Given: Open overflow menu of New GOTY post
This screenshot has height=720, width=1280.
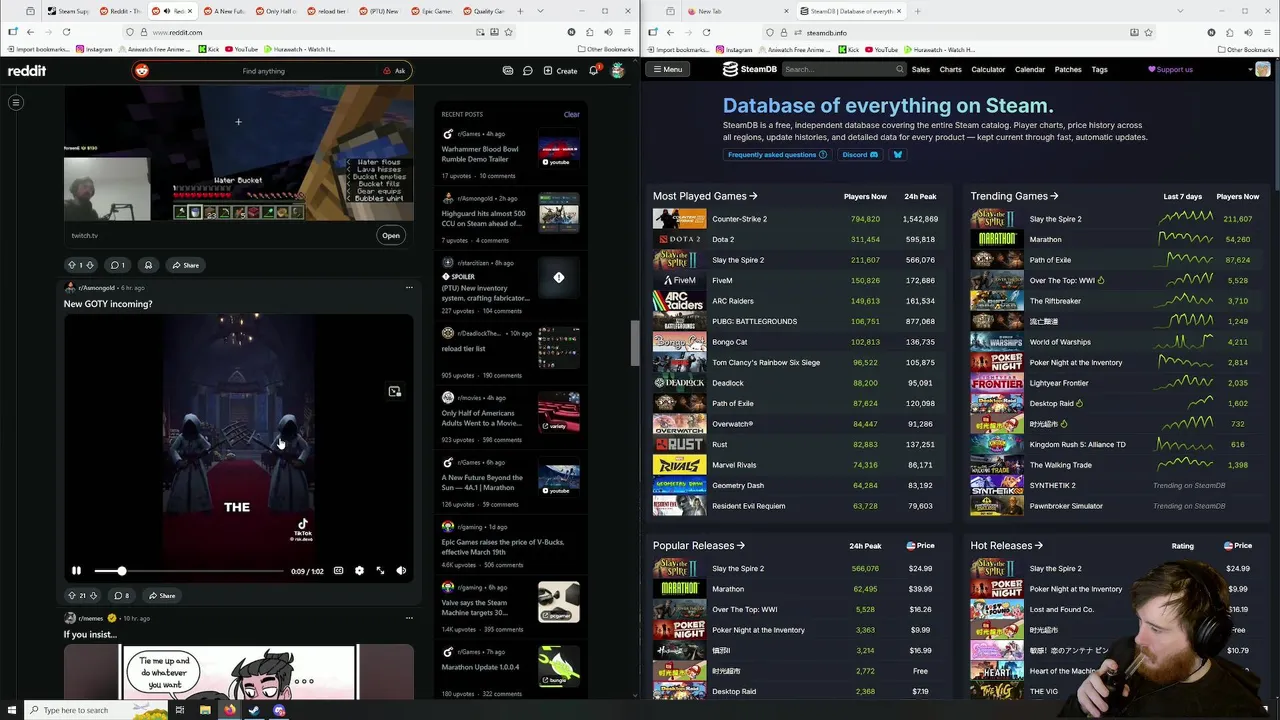Looking at the screenshot, I should (409, 288).
